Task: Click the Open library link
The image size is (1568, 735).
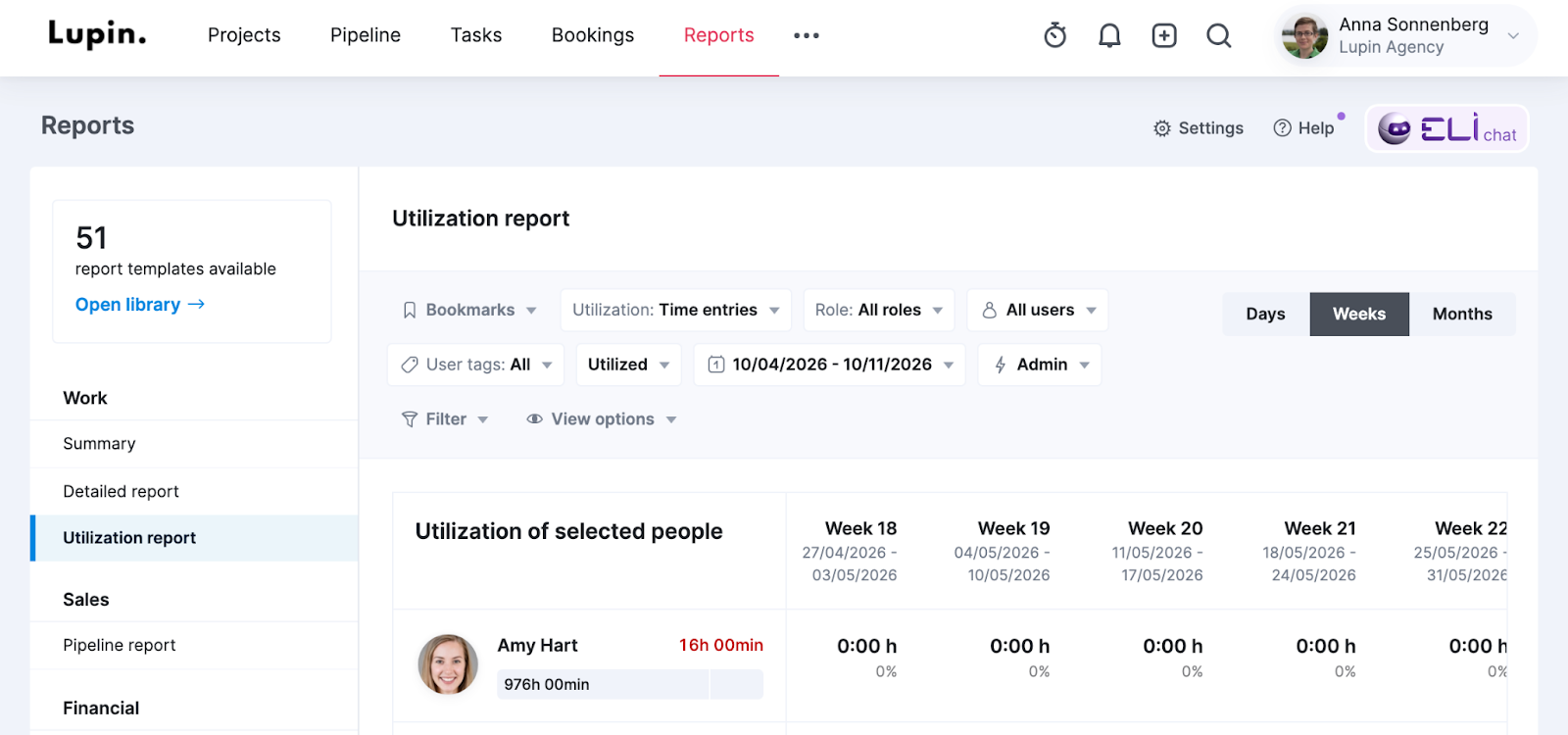Action: pos(139,305)
